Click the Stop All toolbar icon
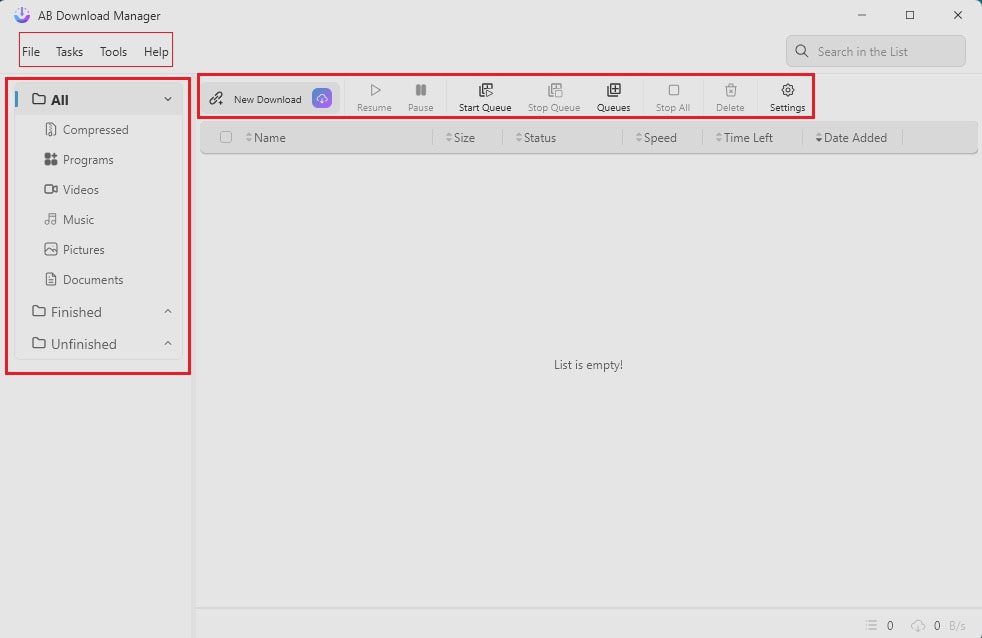 pyautogui.click(x=673, y=90)
